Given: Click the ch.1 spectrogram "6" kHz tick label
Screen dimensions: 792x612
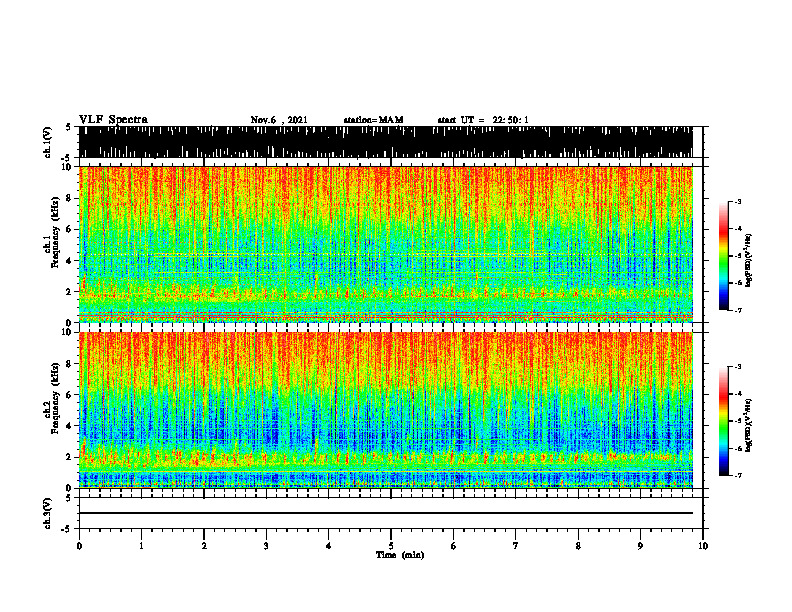Looking at the screenshot, I should point(69,230).
